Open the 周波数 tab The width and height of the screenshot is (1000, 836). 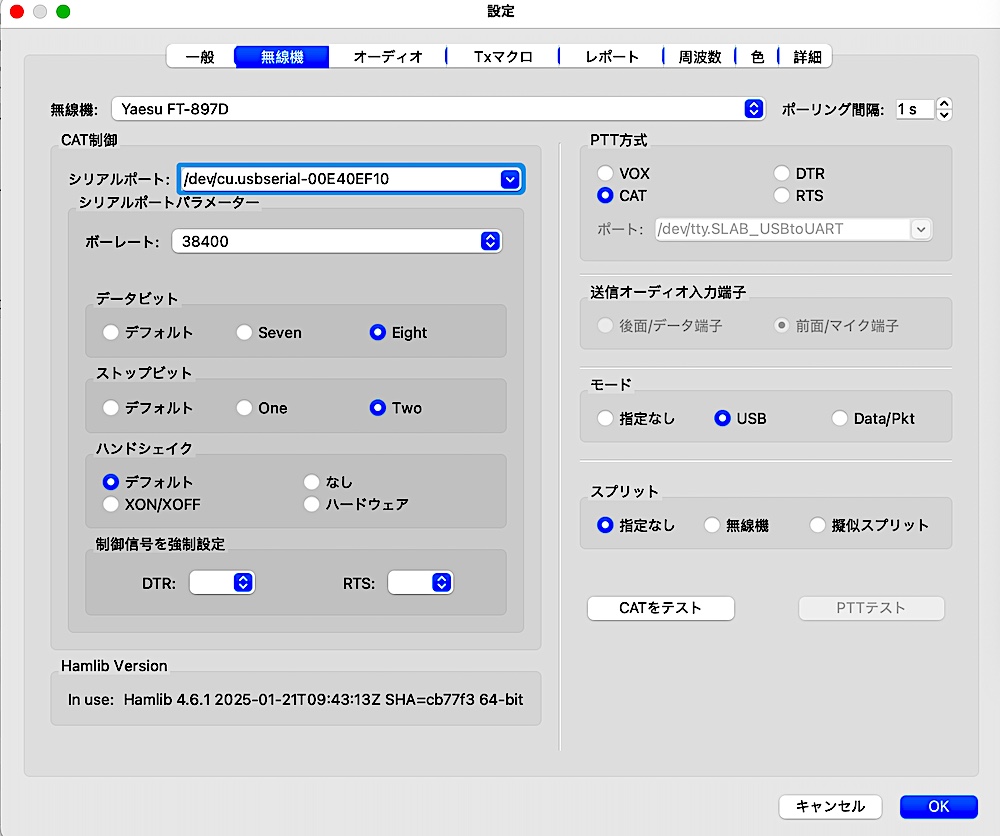699,57
